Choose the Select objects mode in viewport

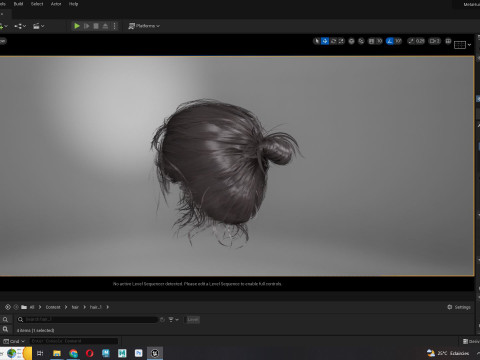coord(317,41)
